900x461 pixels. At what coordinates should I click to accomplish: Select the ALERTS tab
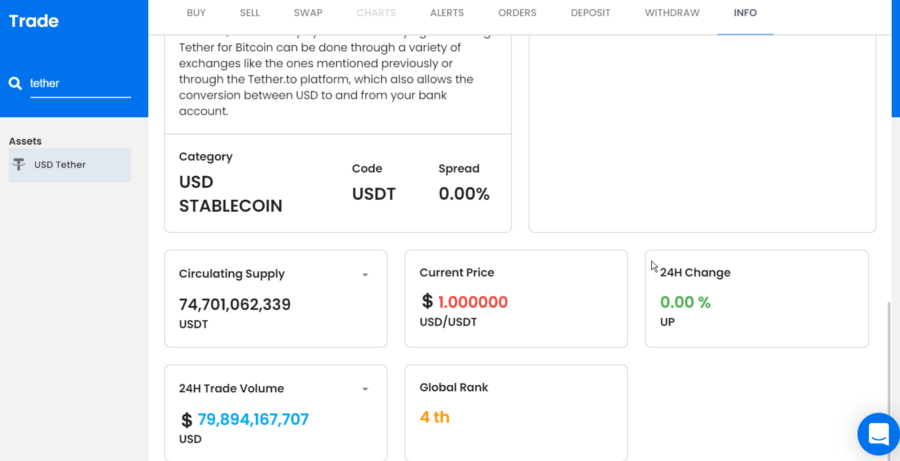[447, 13]
